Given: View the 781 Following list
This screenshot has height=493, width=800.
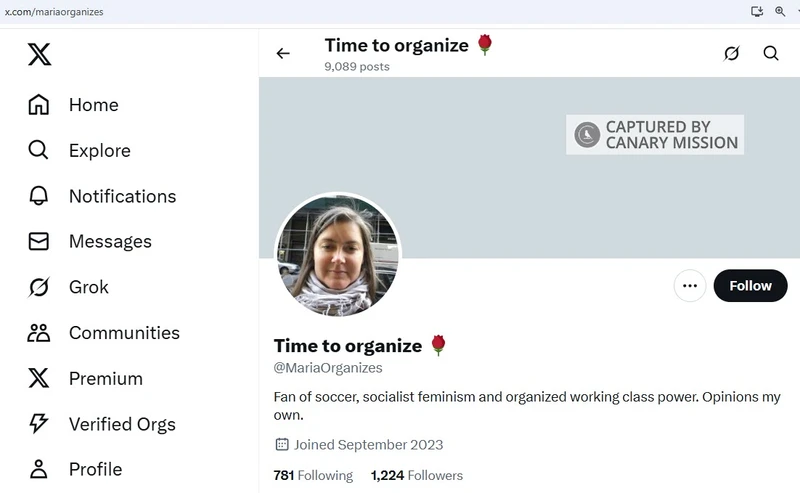Looking at the screenshot, I should click(x=313, y=476).
